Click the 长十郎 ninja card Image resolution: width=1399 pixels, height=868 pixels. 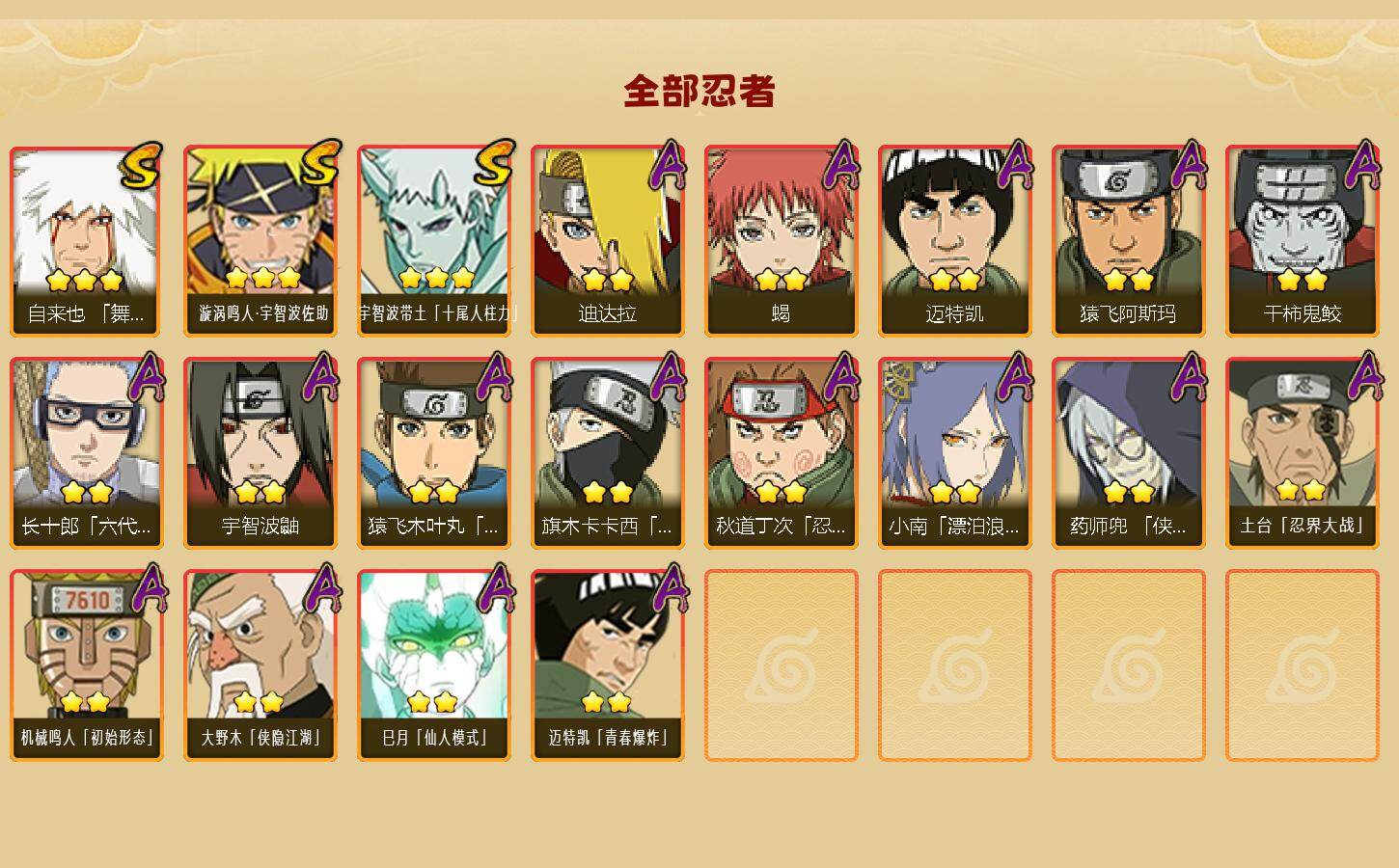[87, 453]
